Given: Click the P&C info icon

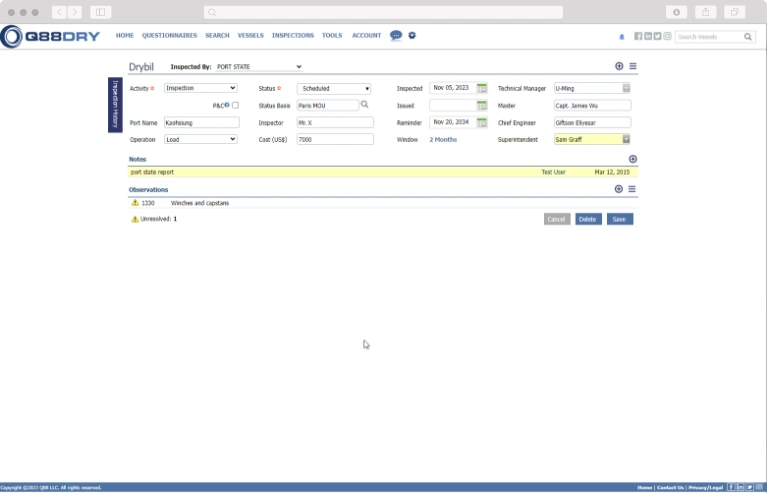Looking at the screenshot, I should point(227,105).
